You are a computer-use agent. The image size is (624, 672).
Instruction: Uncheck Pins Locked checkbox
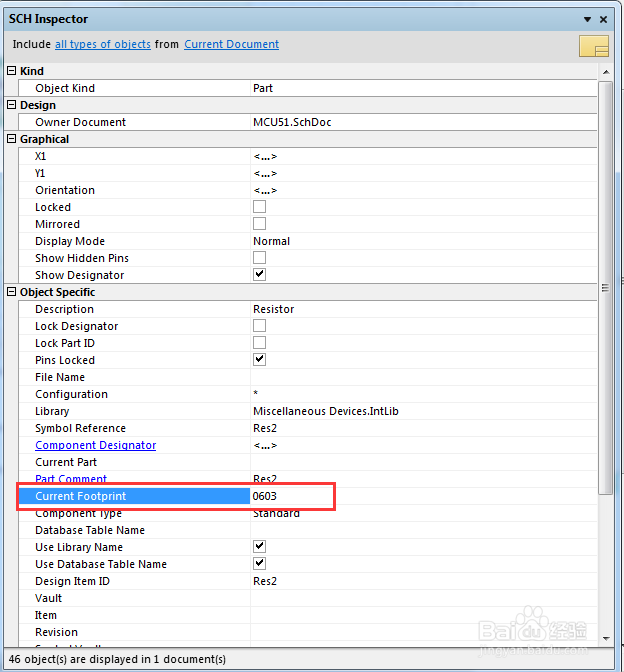point(259,360)
